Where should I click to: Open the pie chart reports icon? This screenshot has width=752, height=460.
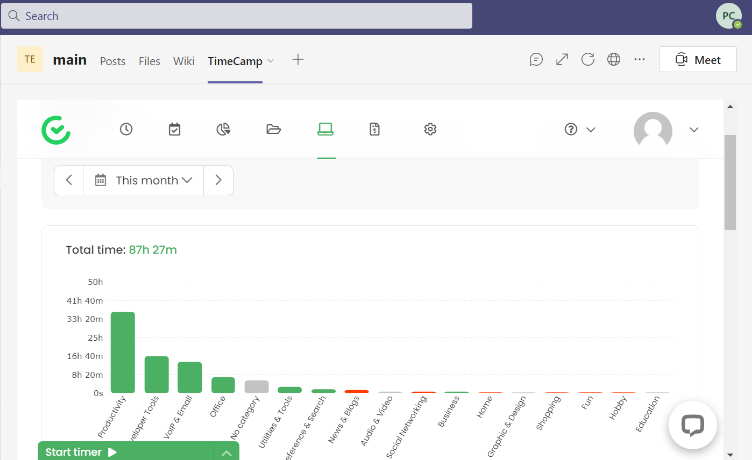224,129
